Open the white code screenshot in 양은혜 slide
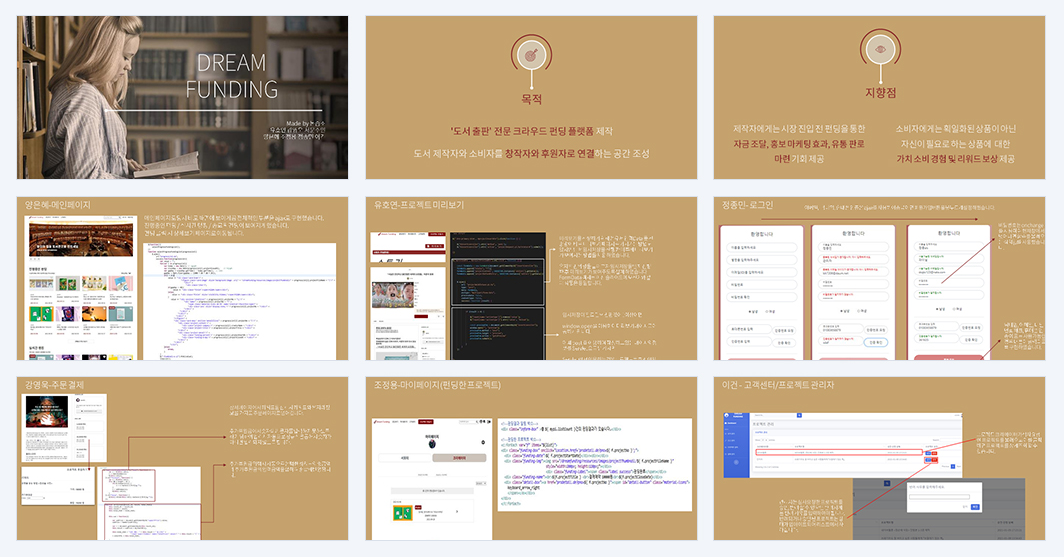Viewport: 1064px width, 557px height. (x=240, y=301)
